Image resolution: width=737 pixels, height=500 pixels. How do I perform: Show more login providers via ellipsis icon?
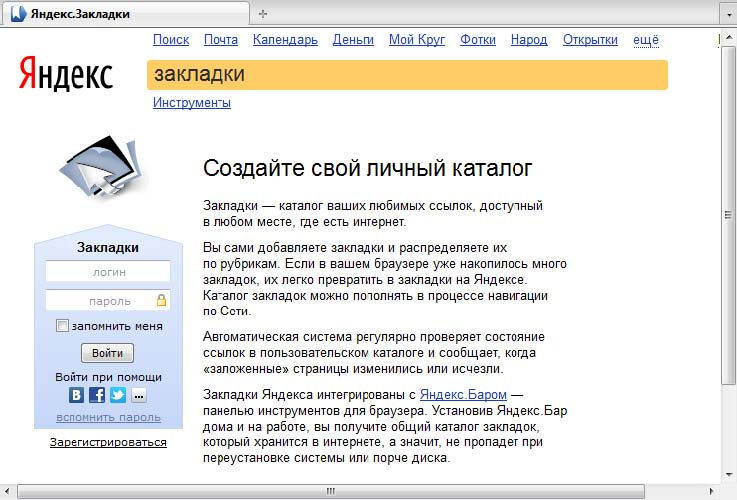pyautogui.click(x=139, y=395)
